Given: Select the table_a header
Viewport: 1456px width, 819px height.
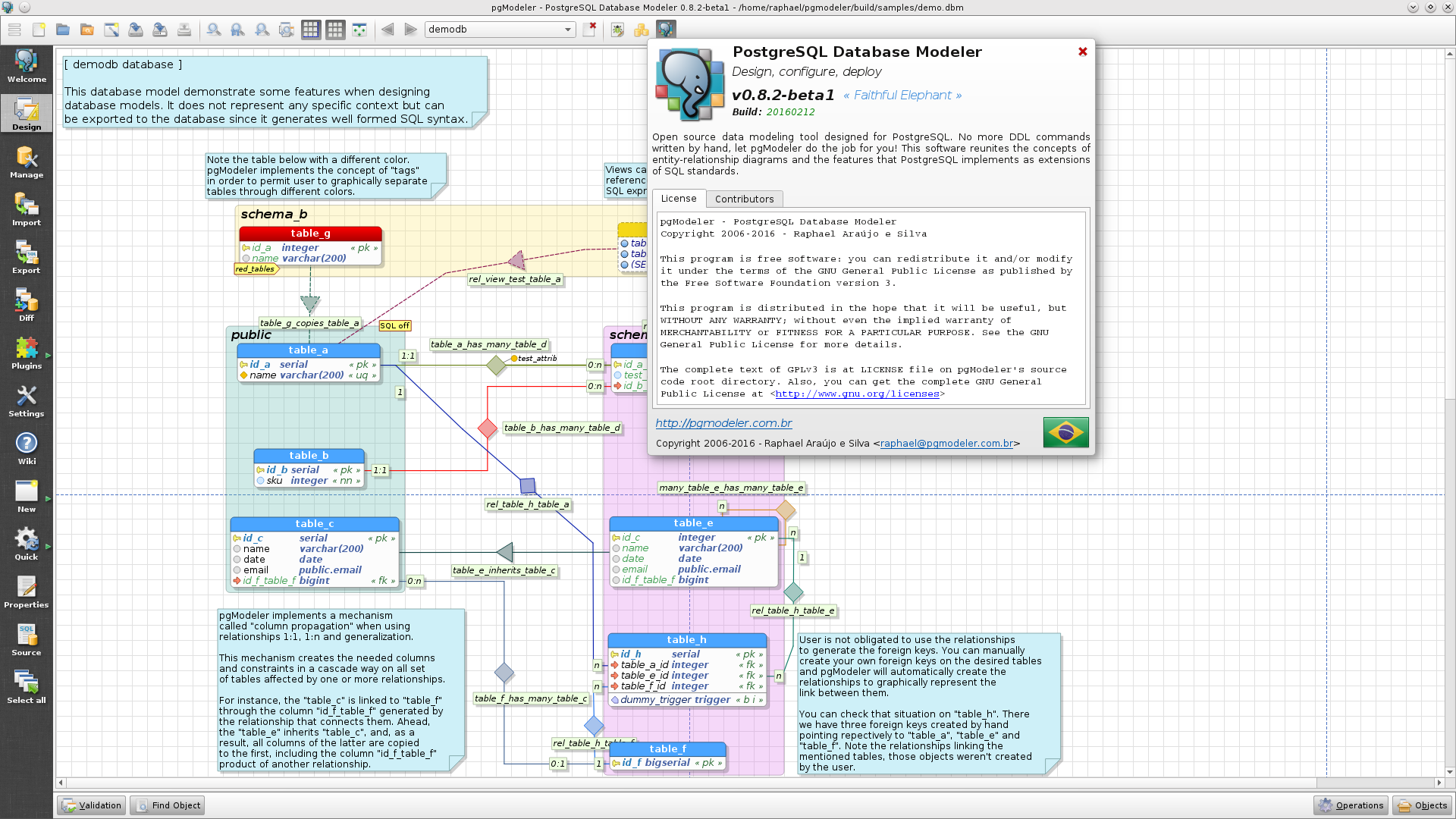Looking at the screenshot, I should pos(308,350).
